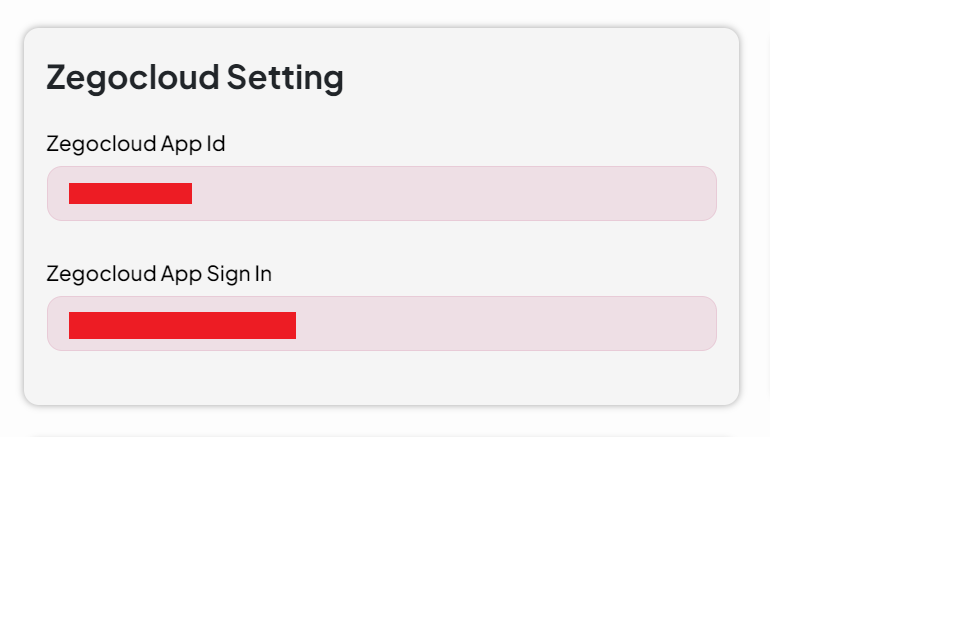This screenshot has width=974, height=623.
Task: Select the "Zegocloud Setting" heading
Action: (x=195, y=77)
